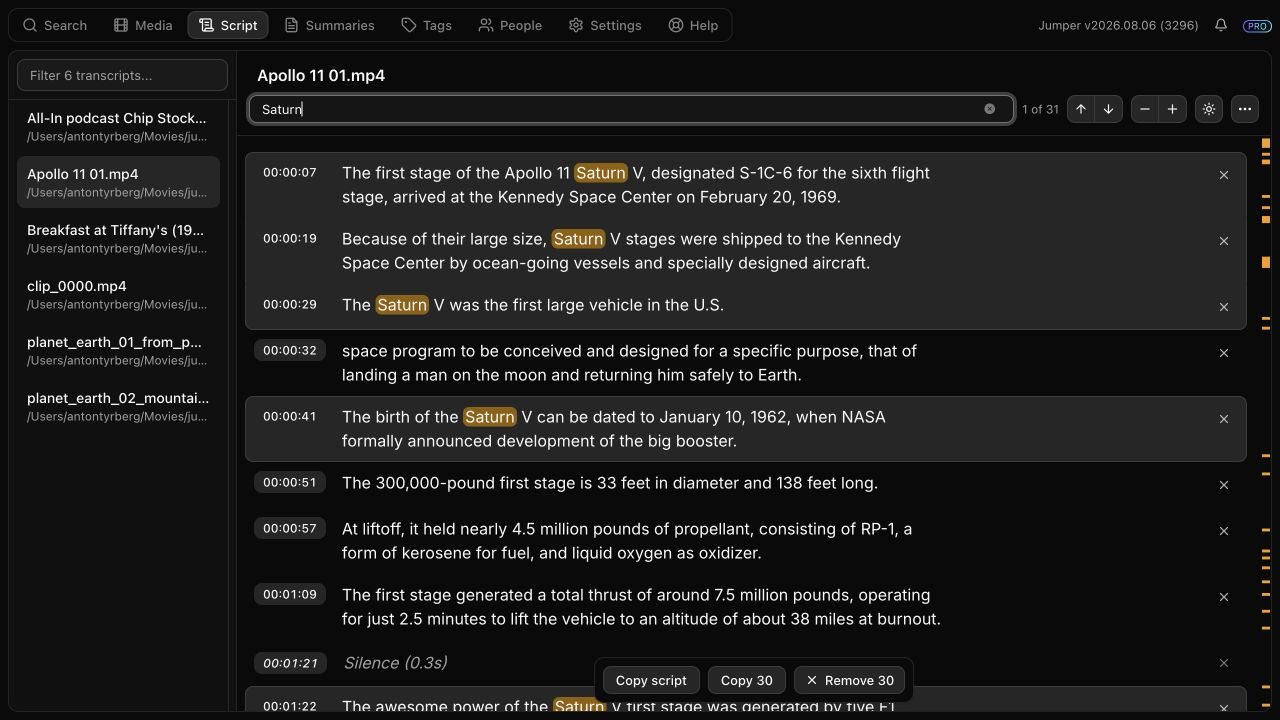1280x720 pixels.
Task: Open the Summaries tab
Action: pos(329,25)
